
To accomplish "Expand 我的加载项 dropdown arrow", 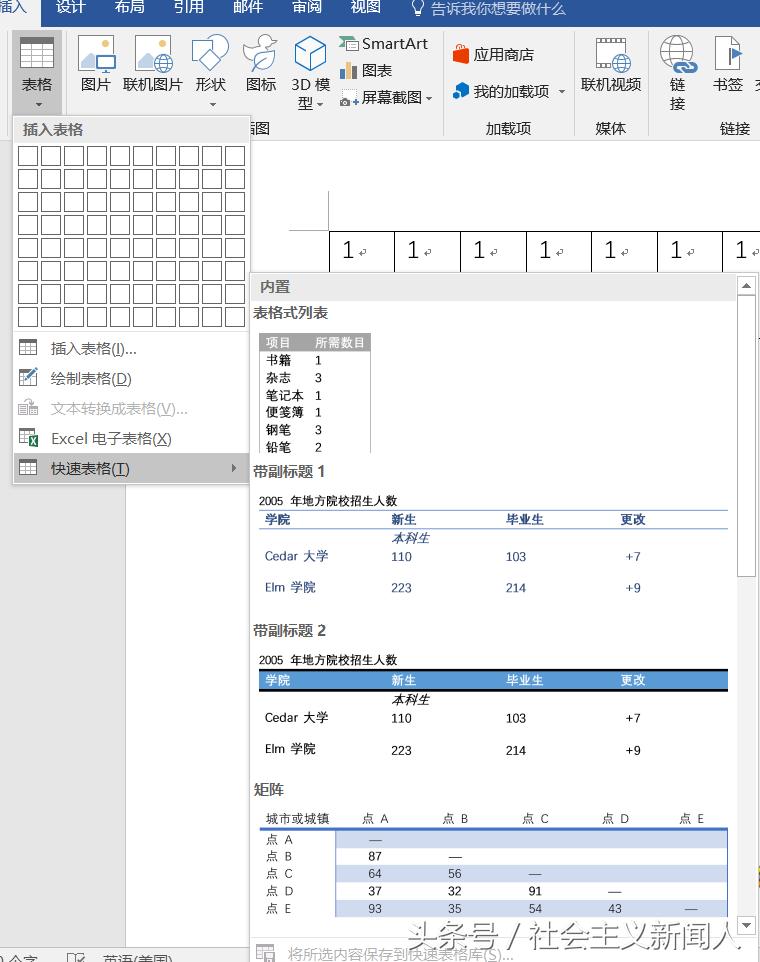I will pyautogui.click(x=562, y=92).
